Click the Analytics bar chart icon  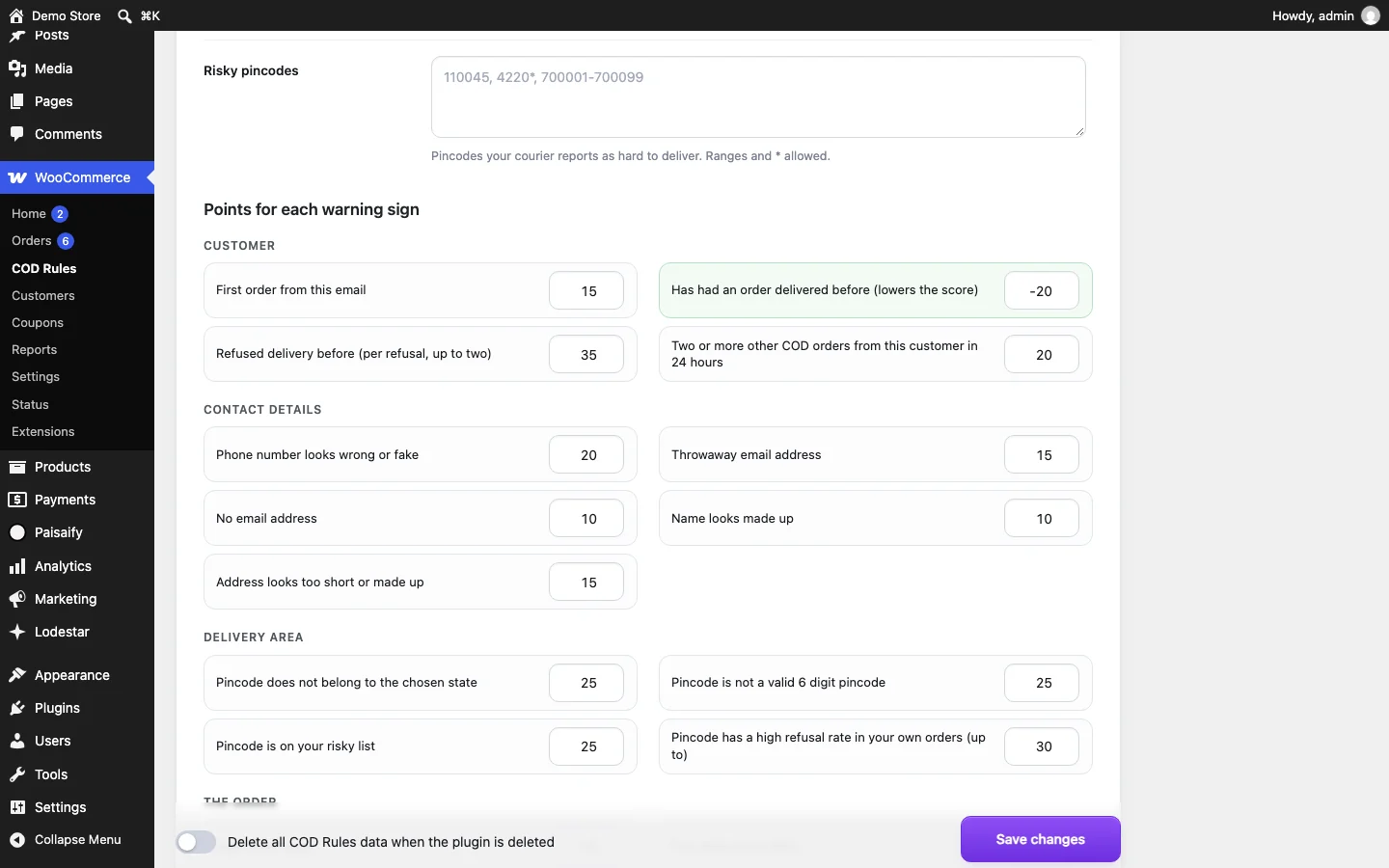click(x=17, y=566)
